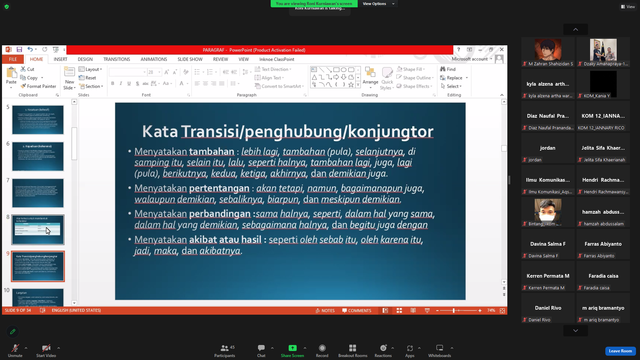Change Zoom layout with View button
Image resolution: width=640 pixels, height=360 pixels.
point(628,7)
